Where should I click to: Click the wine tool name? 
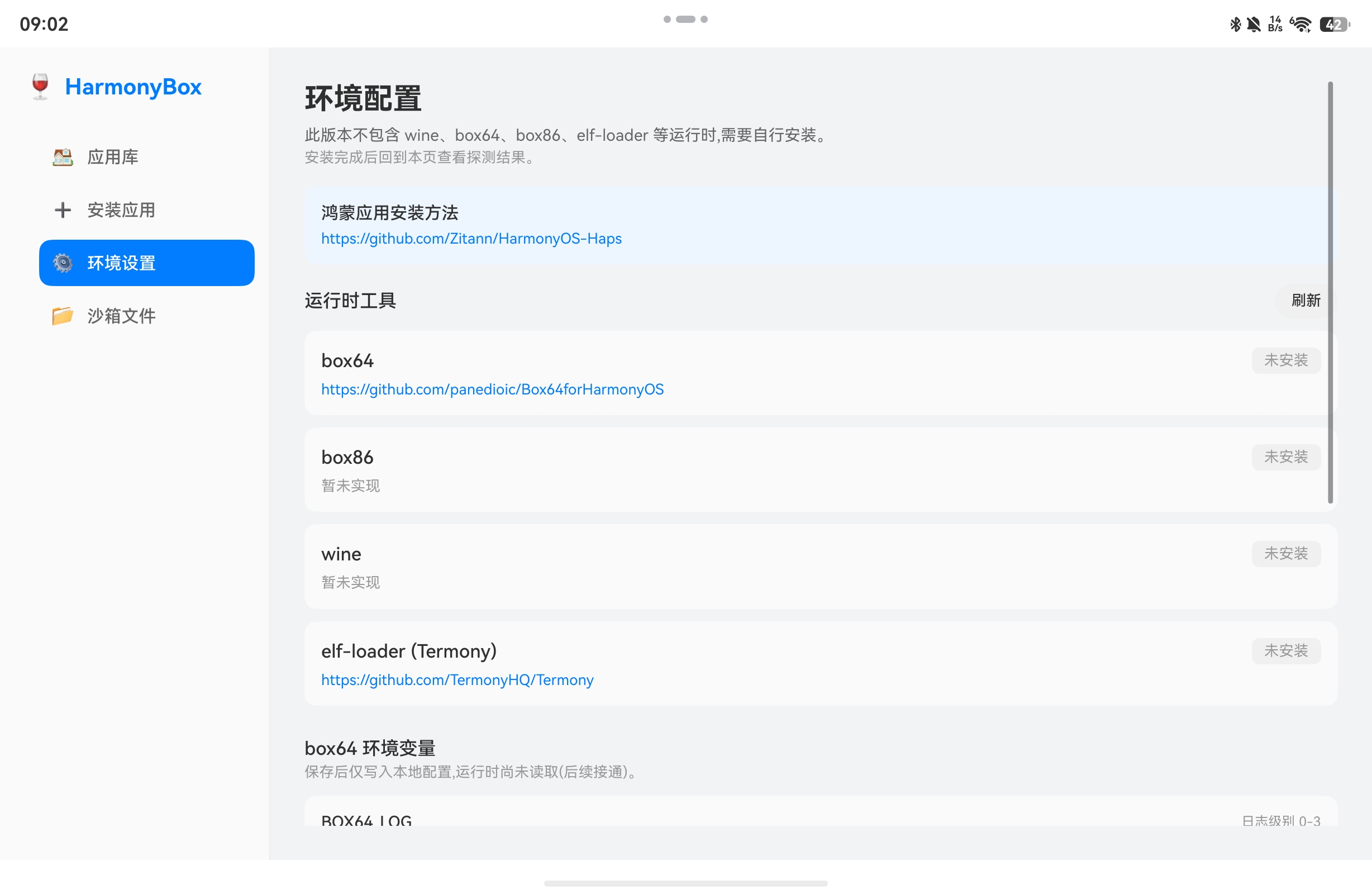pyautogui.click(x=341, y=554)
